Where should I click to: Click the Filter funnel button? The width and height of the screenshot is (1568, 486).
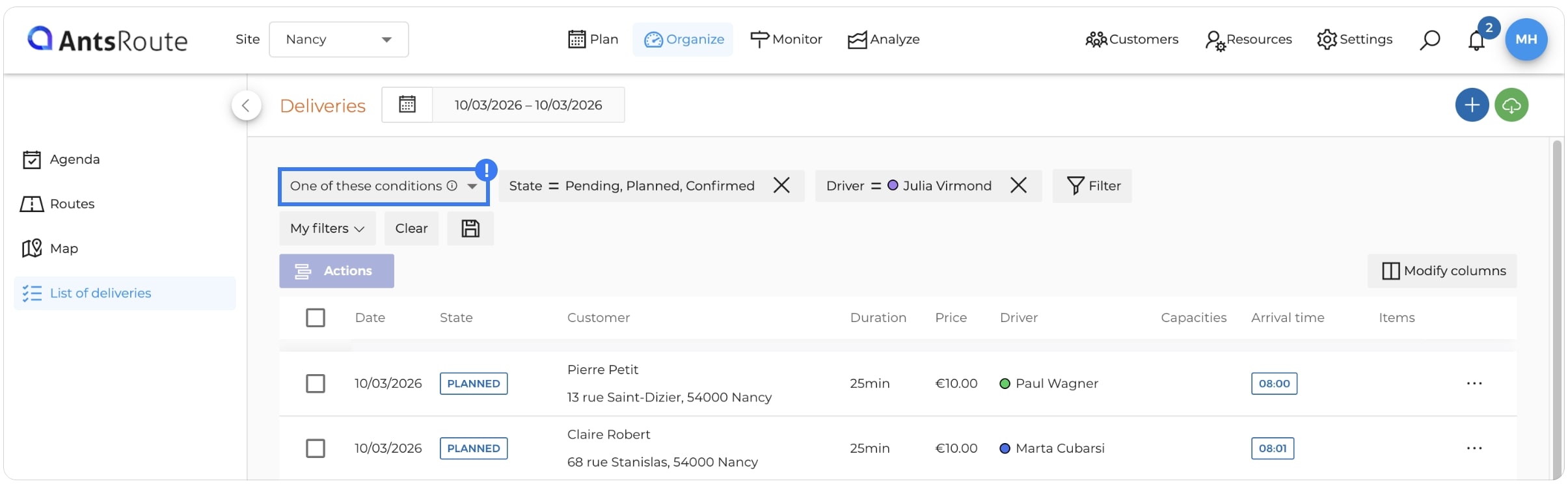(1092, 186)
